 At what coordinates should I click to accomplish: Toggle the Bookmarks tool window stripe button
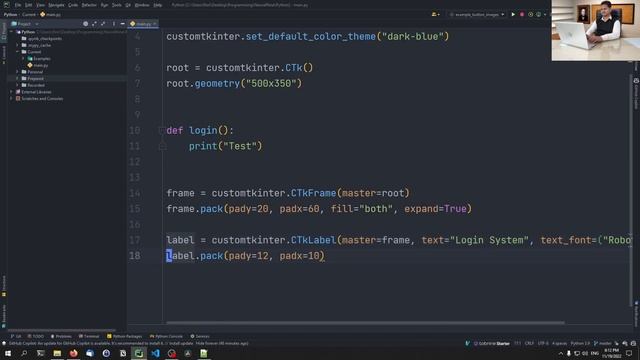[x=4, y=316]
